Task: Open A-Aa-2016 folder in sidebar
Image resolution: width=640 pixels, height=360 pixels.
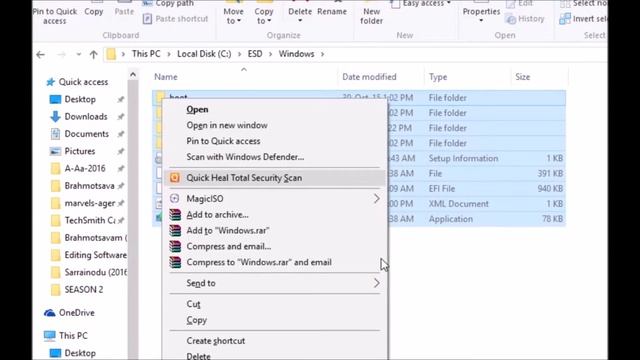Action: (85, 169)
